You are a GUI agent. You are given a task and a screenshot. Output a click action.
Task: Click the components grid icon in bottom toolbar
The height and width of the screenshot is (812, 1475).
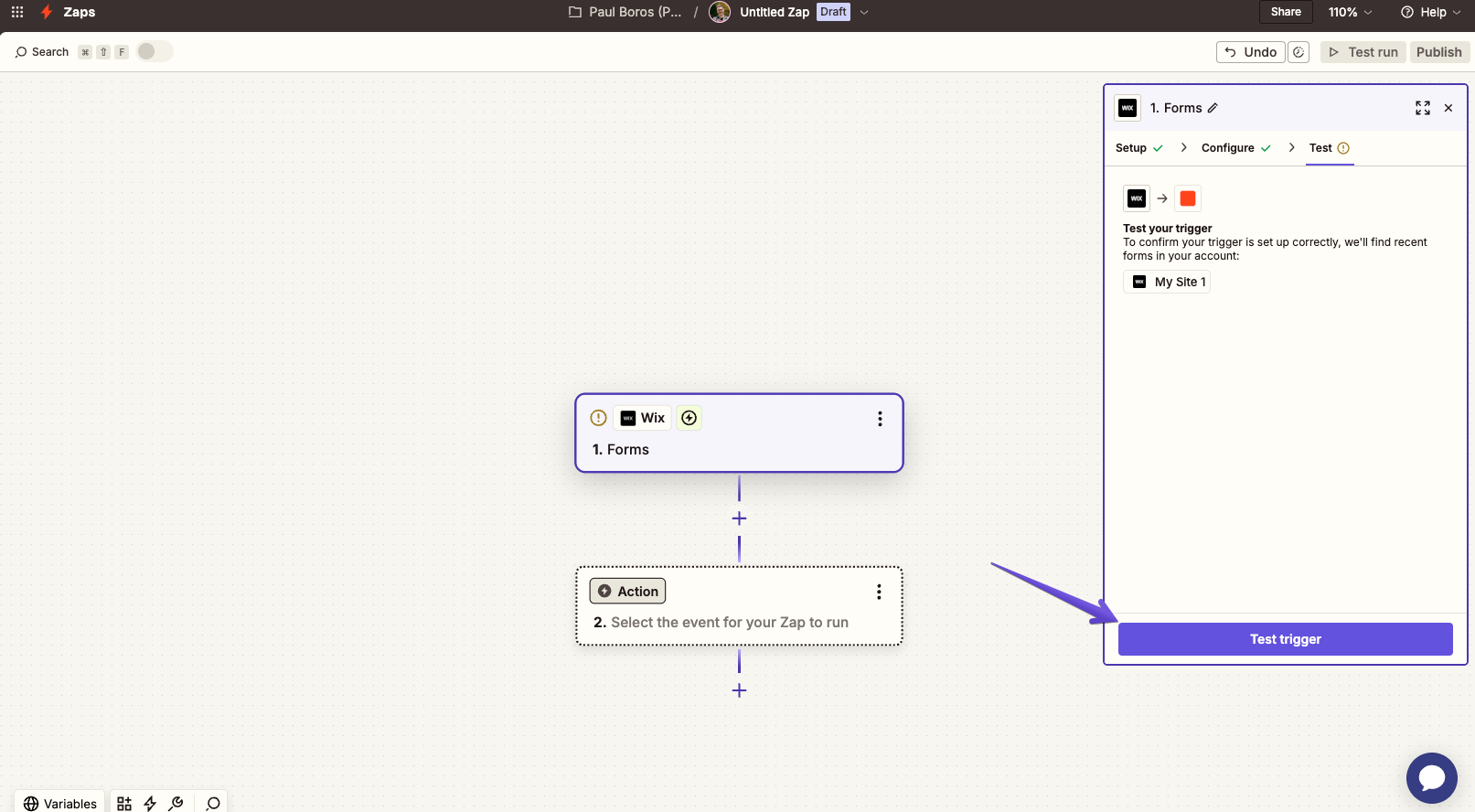(124, 804)
